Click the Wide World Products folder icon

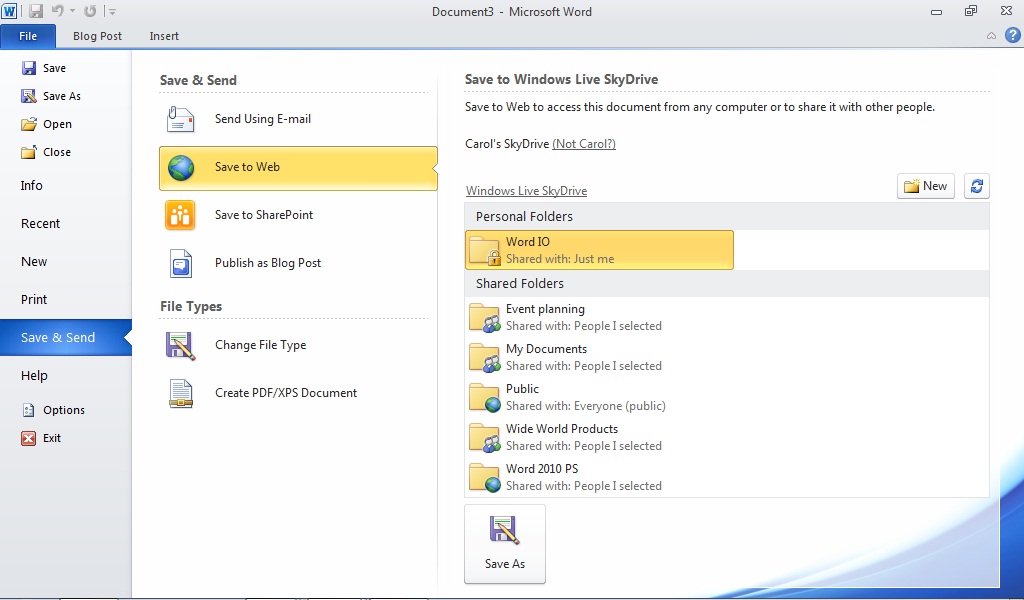pos(485,438)
